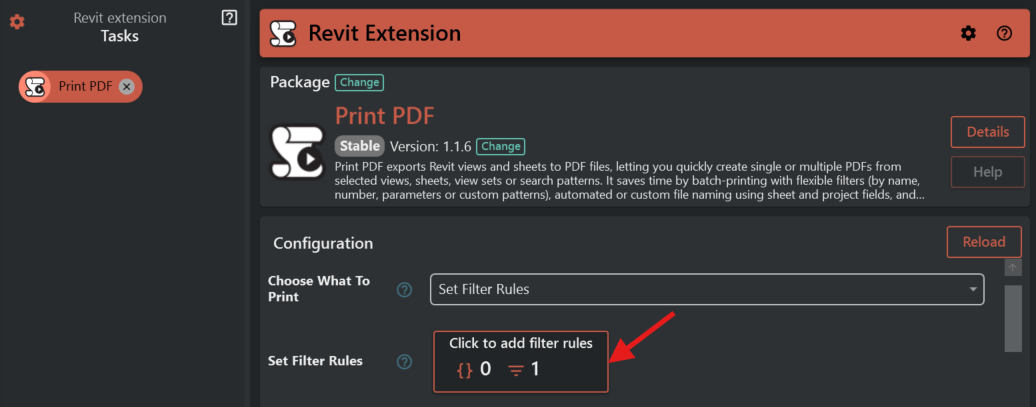Click help icon in Revit Extension header

pos(1005,33)
